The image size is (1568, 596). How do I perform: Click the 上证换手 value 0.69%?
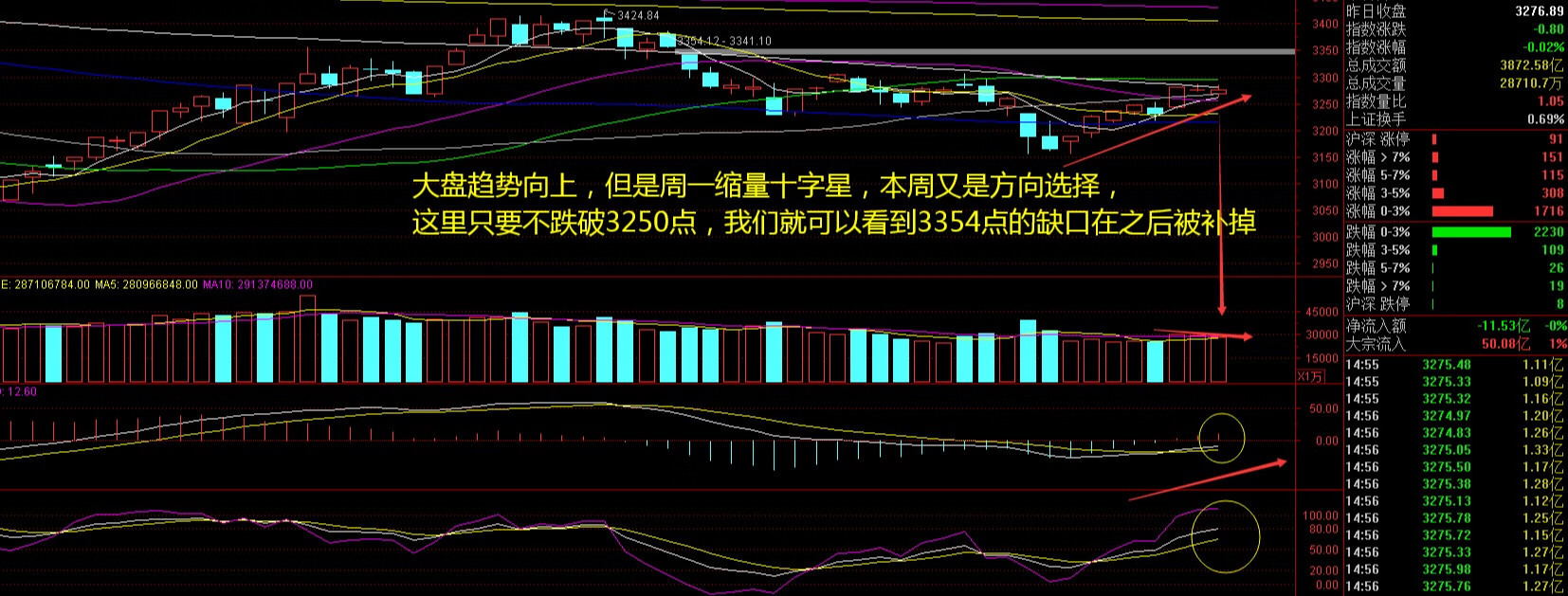click(x=1546, y=119)
